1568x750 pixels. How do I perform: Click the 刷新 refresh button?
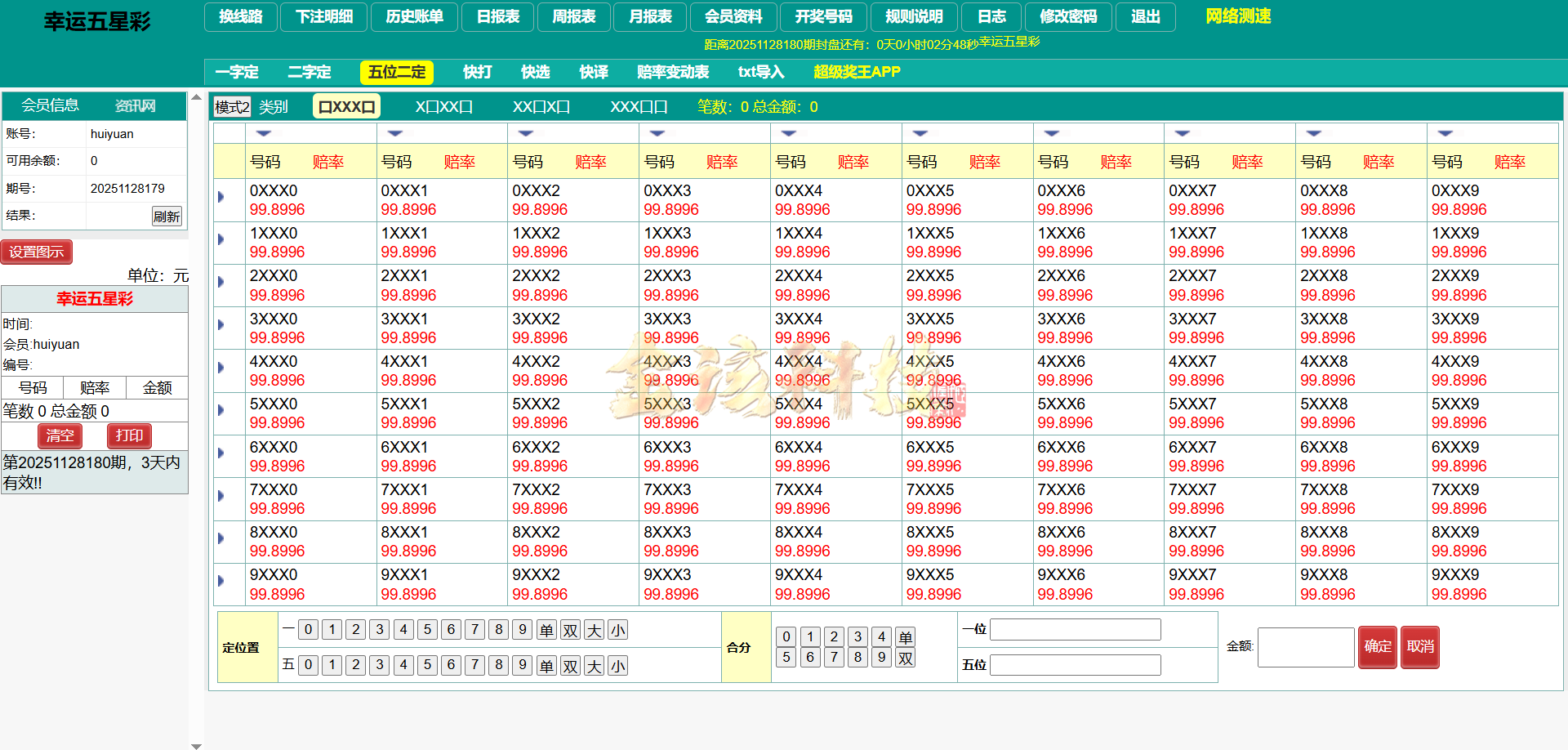167,216
